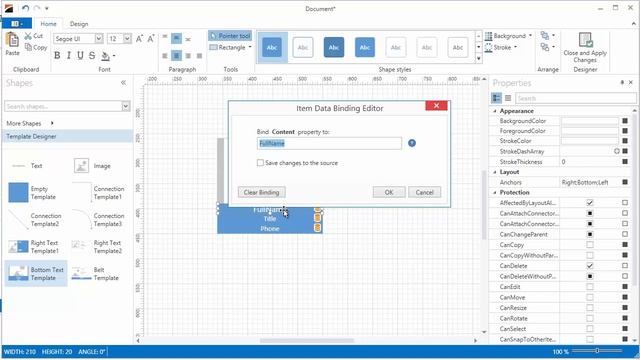This screenshot has height=360, width=640.
Task: Click the Cut scissors icon
Action: (28, 36)
